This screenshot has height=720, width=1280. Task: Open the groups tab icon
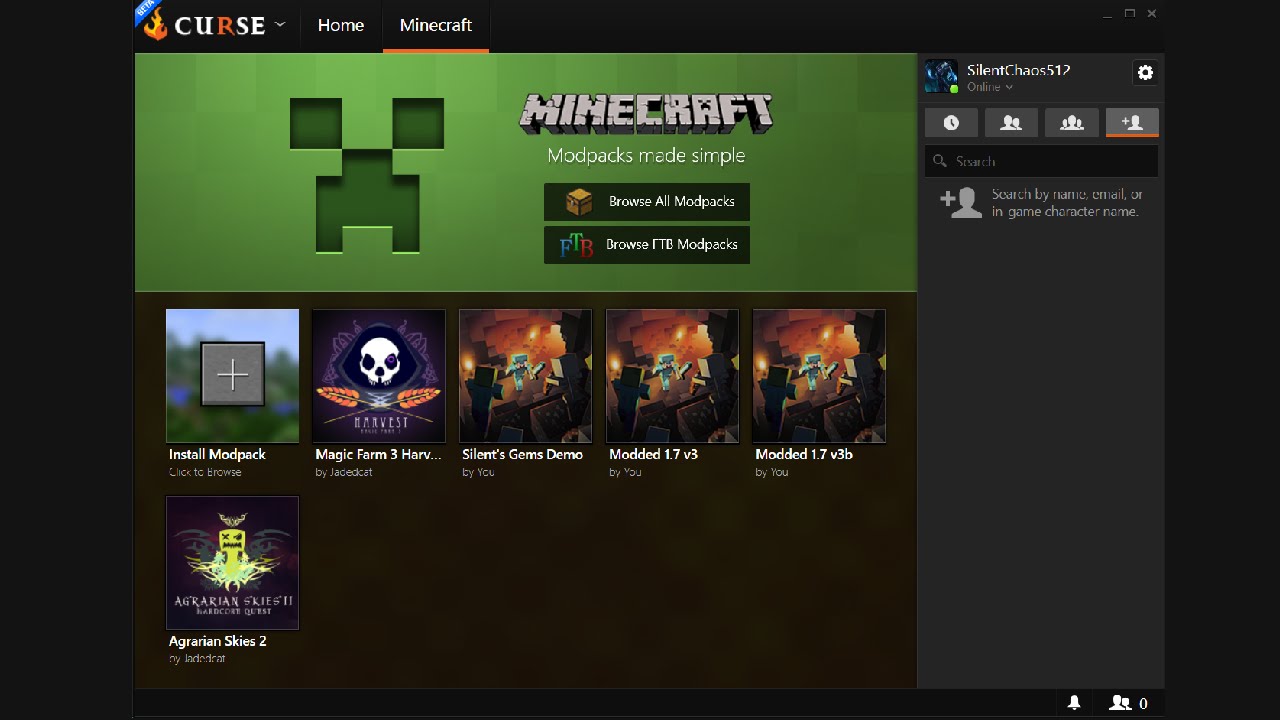[x=1072, y=122]
